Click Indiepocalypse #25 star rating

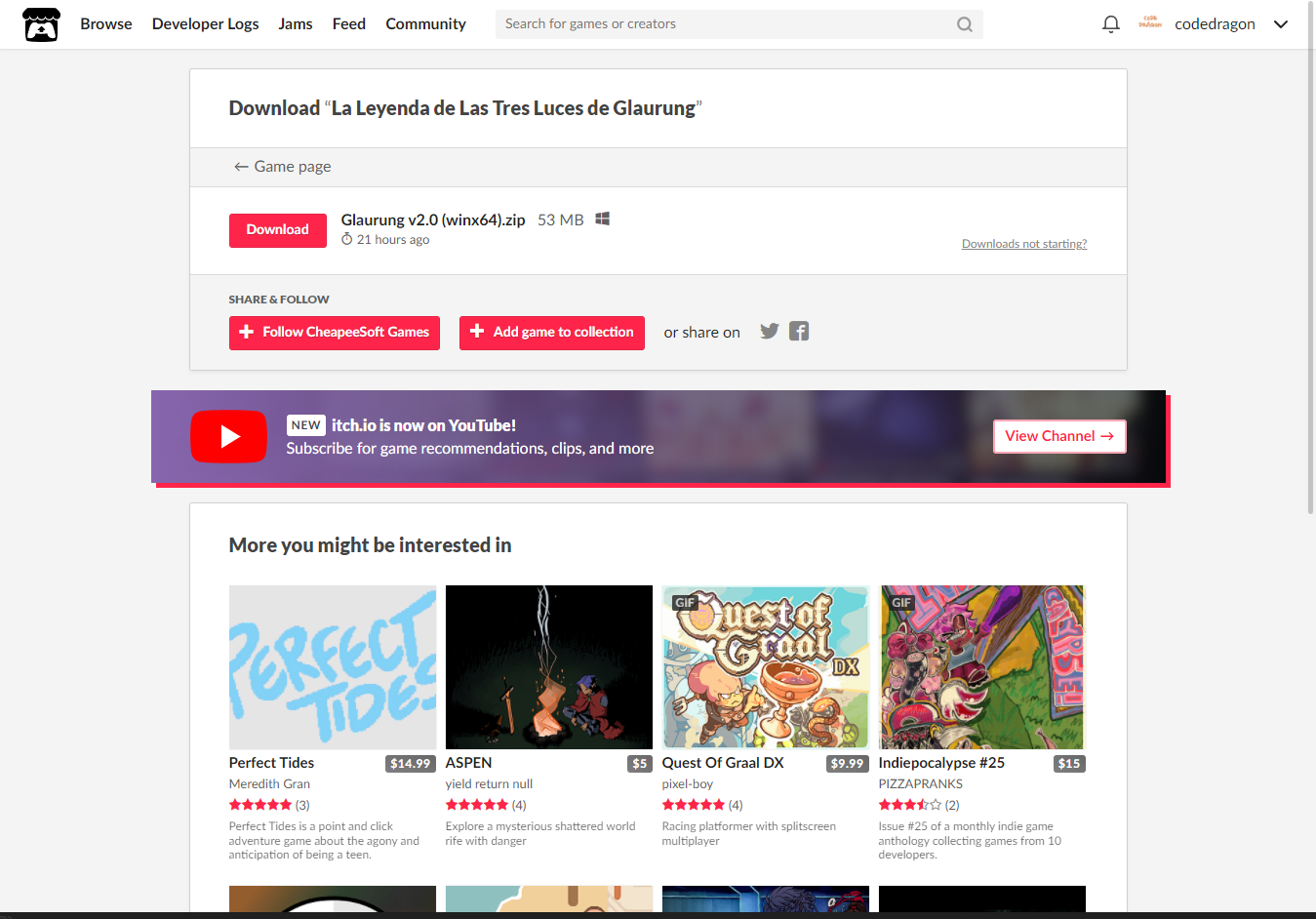910,805
